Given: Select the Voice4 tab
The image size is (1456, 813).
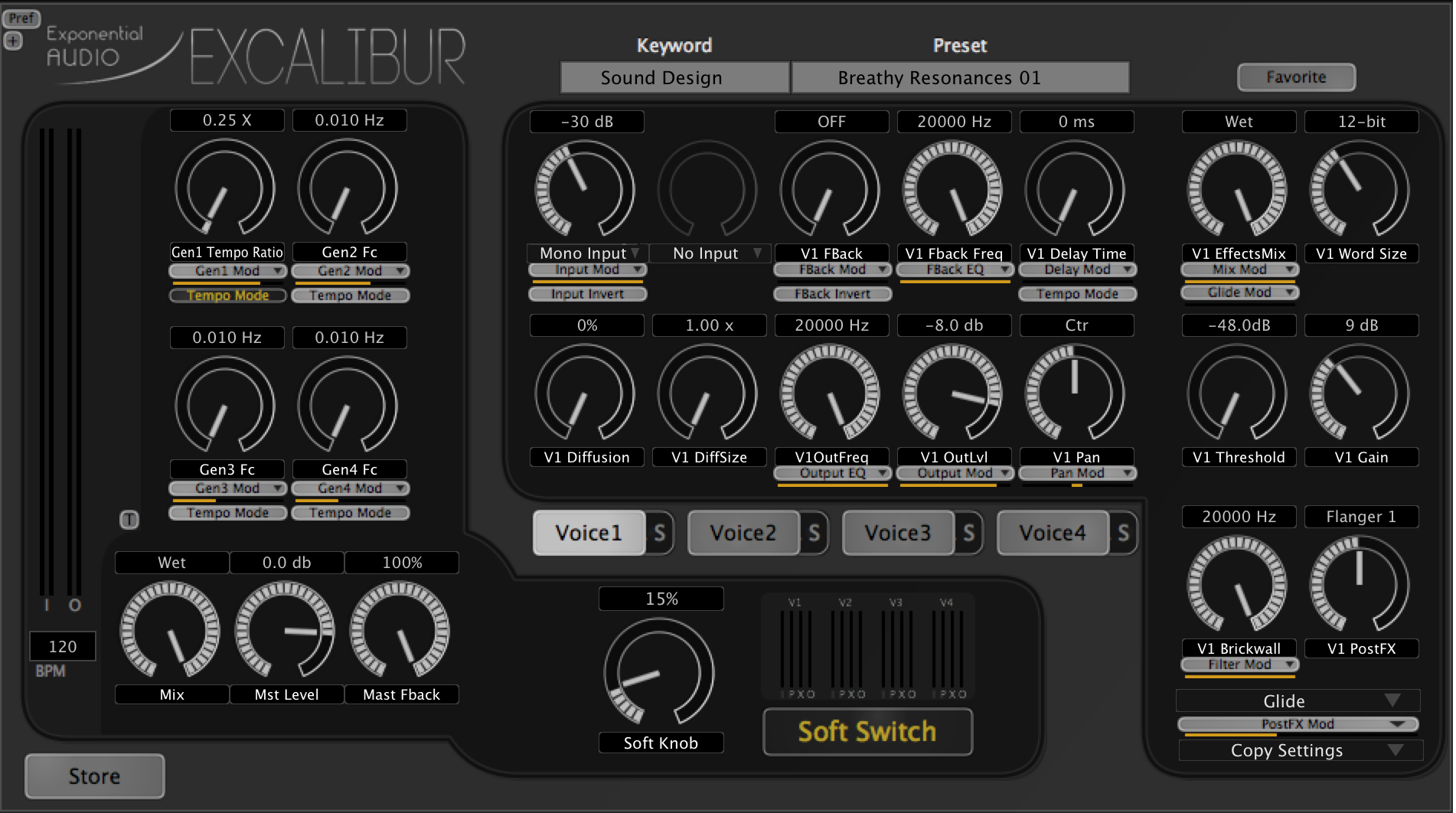Looking at the screenshot, I should click(1053, 533).
